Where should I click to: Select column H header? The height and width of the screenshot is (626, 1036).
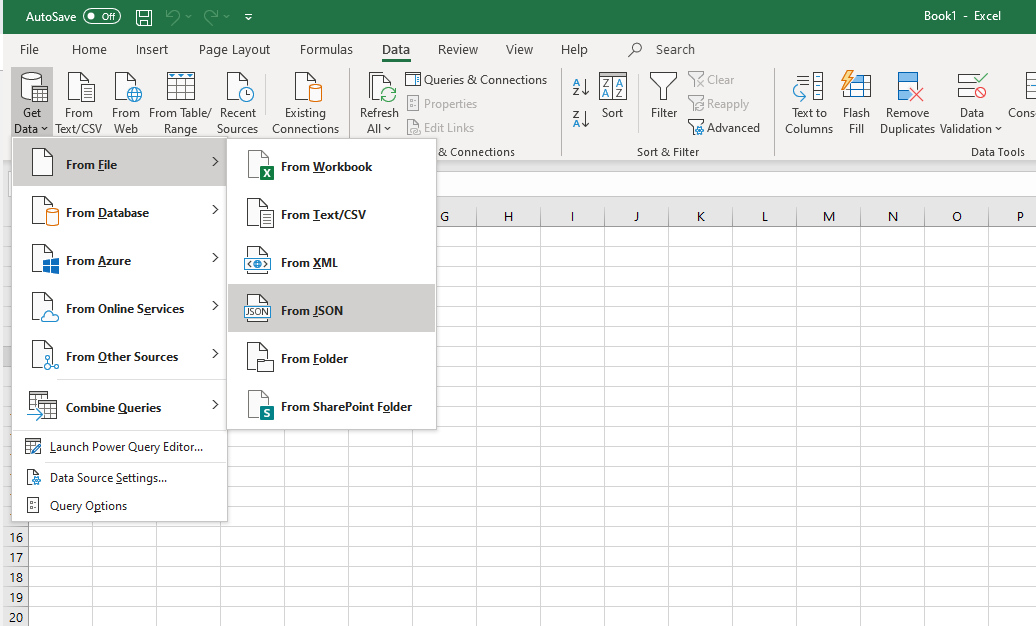click(x=508, y=216)
